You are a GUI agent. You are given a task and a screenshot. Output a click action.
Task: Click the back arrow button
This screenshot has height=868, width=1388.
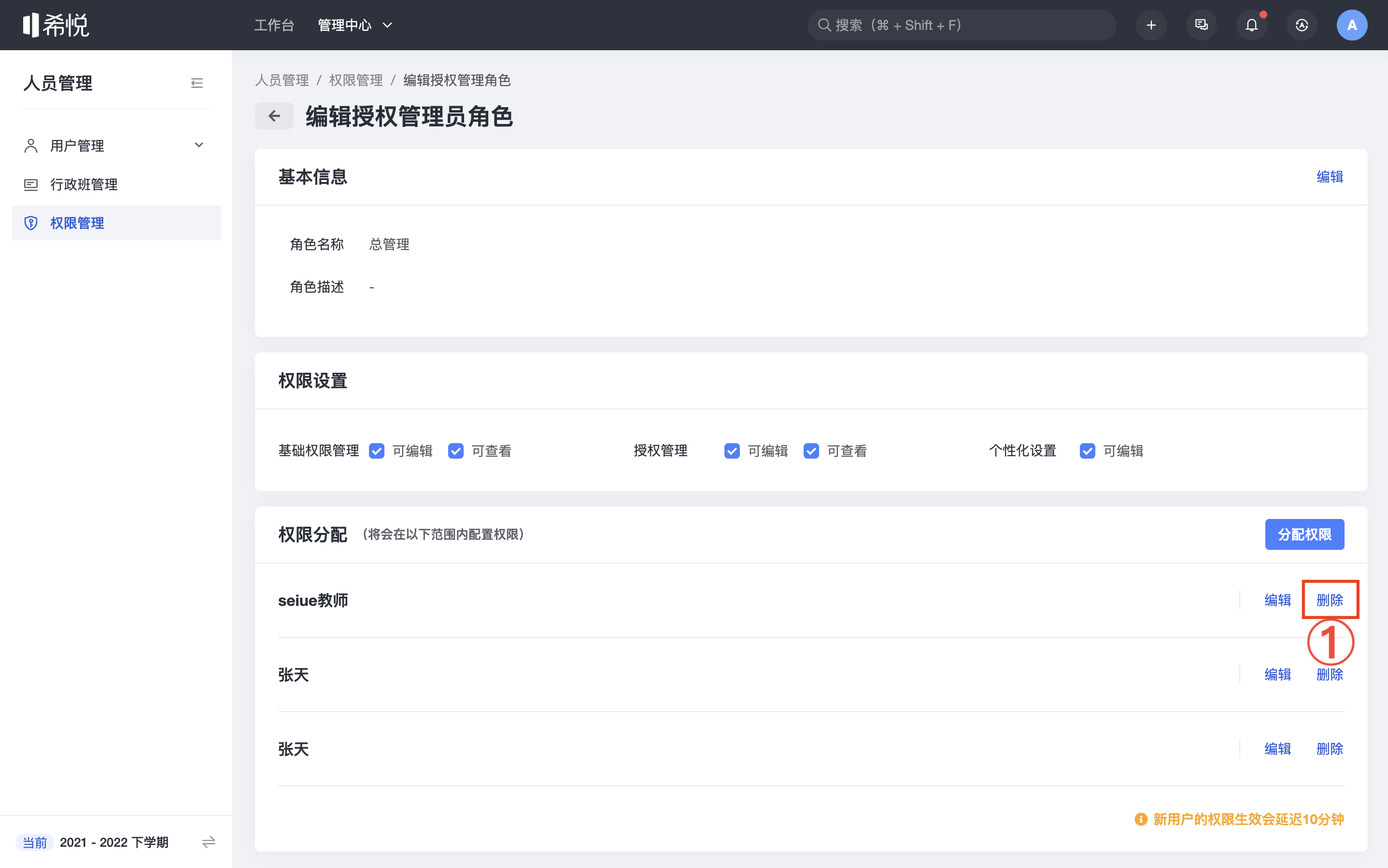[274, 116]
